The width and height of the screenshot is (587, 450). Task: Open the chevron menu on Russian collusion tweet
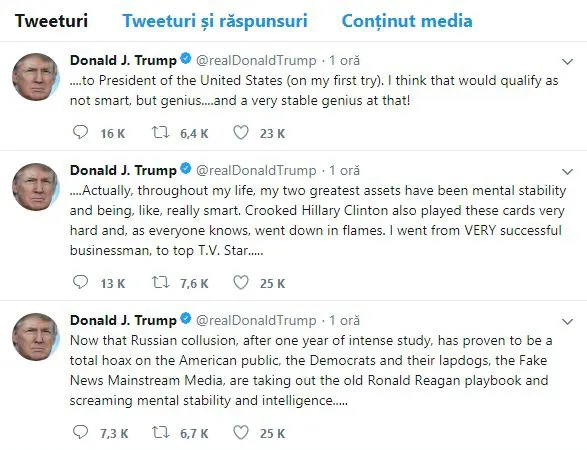point(568,321)
